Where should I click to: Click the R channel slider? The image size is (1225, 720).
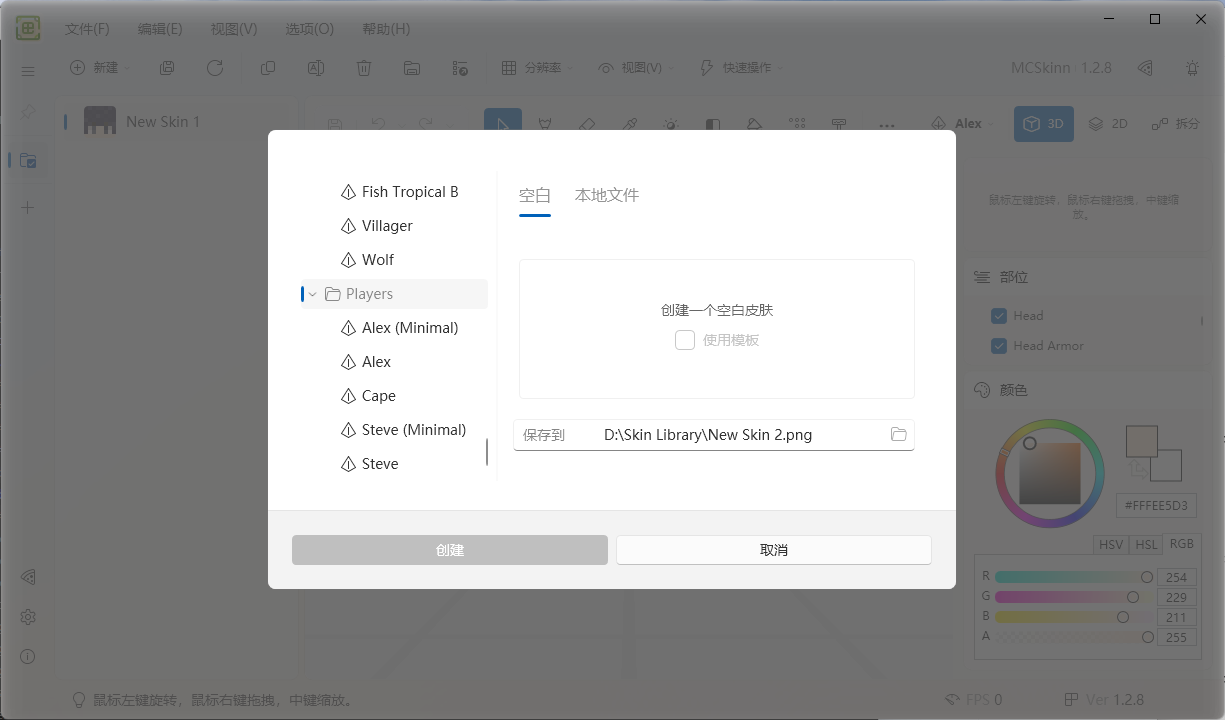pos(1074,577)
